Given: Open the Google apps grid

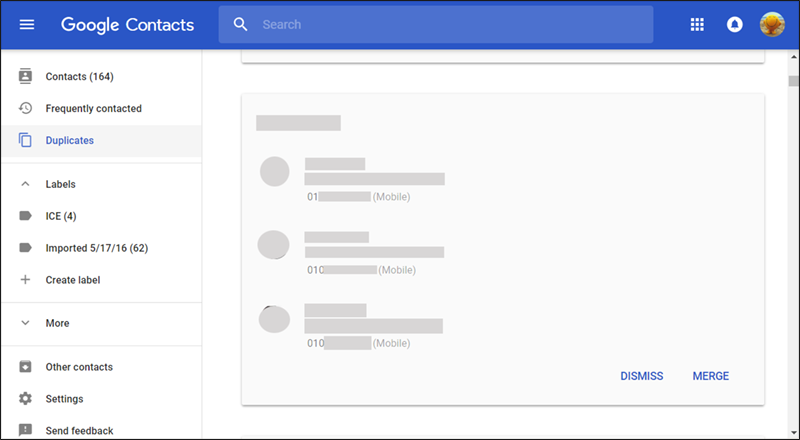Looking at the screenshot, I should coord(697,24).
